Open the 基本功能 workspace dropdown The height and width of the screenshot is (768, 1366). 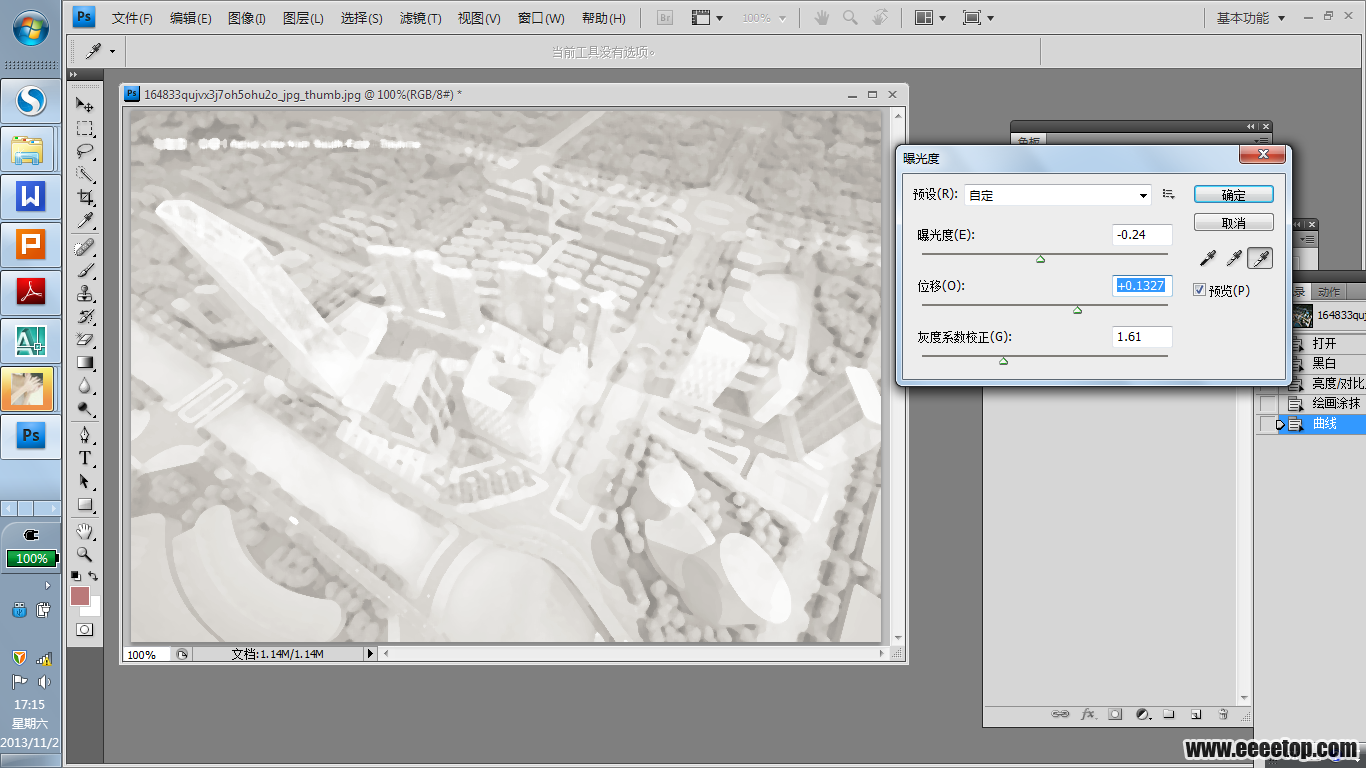tap(1249, 18)
